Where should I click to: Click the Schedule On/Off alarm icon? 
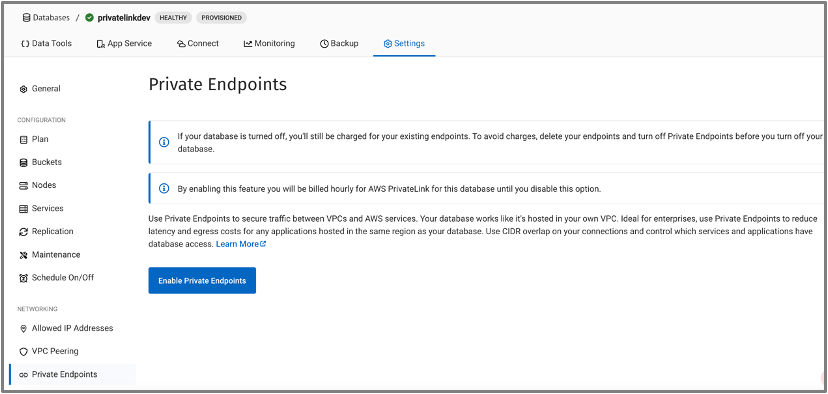tap(23, 278)
